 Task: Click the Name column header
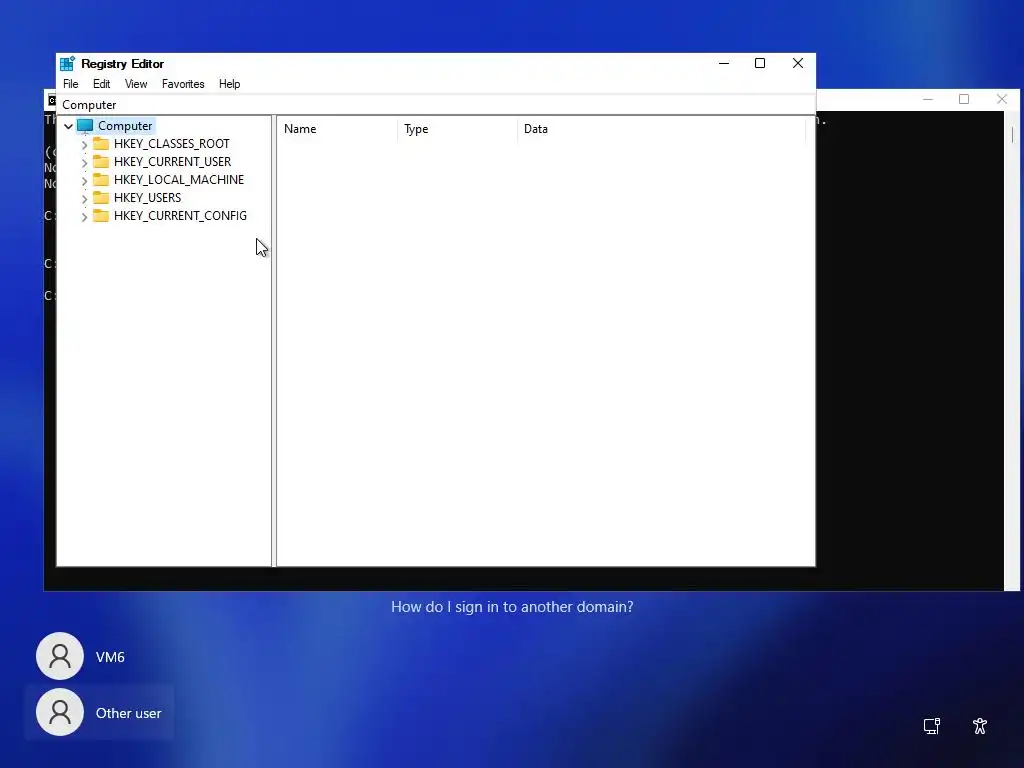click(337, 129)
